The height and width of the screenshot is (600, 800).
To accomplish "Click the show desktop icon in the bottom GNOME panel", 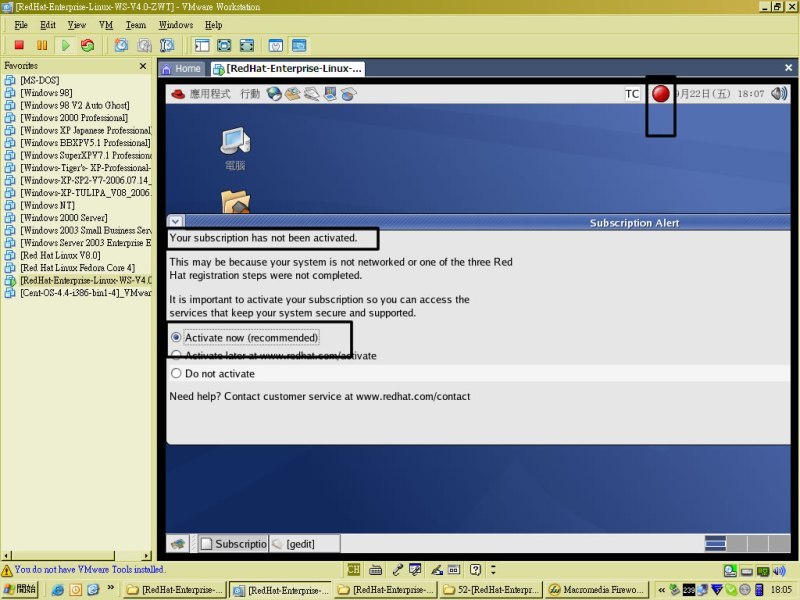I will 178,544.
